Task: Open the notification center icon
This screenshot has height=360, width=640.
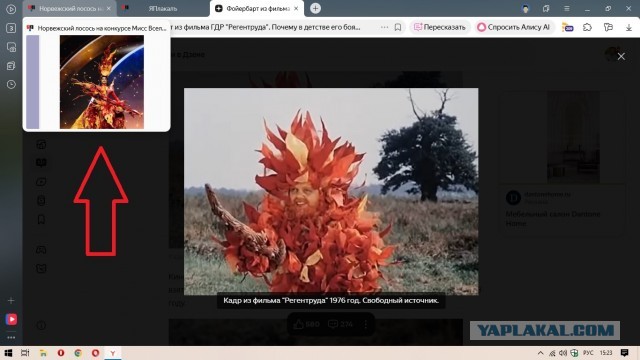Action: click(x=624, y=353)
